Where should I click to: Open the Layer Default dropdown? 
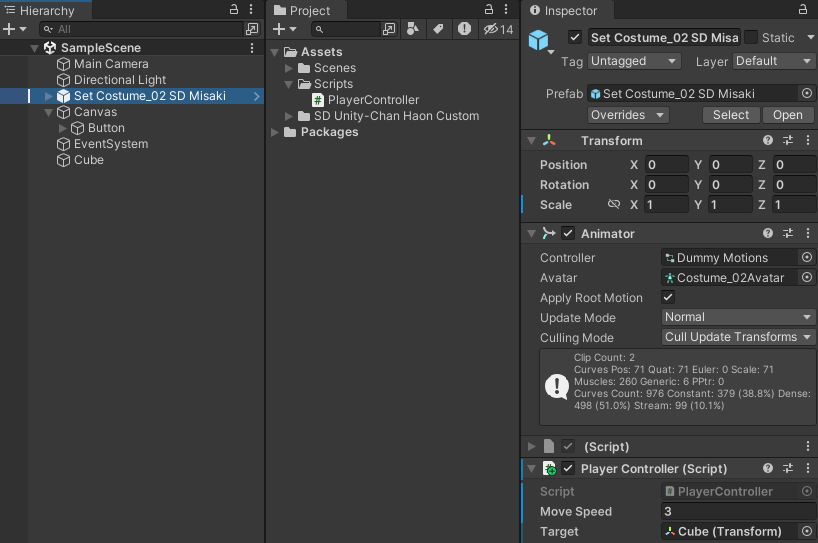tap(773, 61)
